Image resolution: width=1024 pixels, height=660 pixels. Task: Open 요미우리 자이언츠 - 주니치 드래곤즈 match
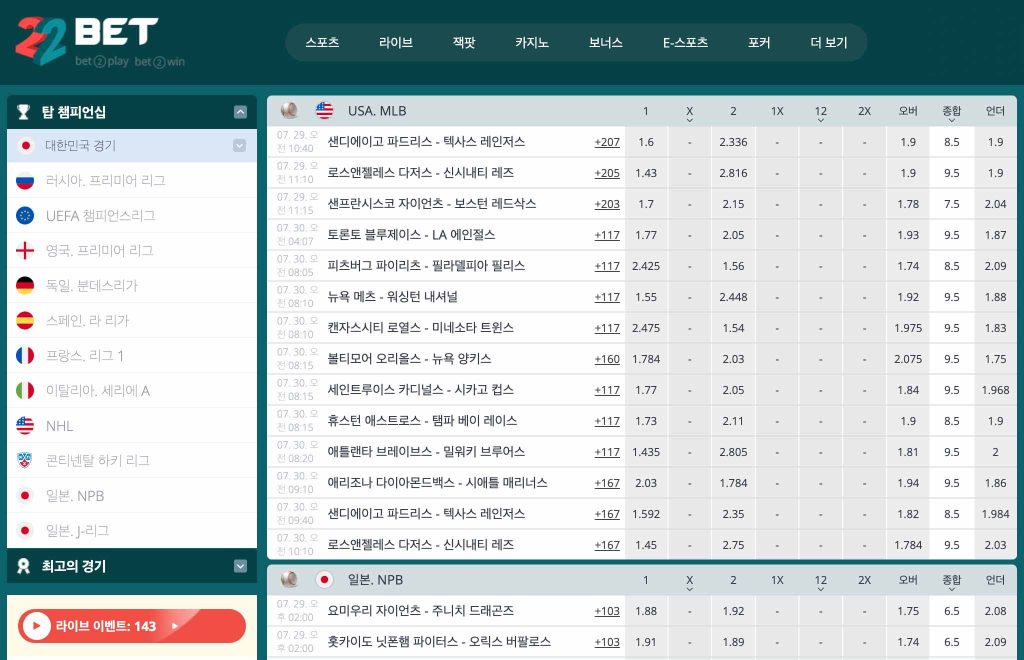421,611
